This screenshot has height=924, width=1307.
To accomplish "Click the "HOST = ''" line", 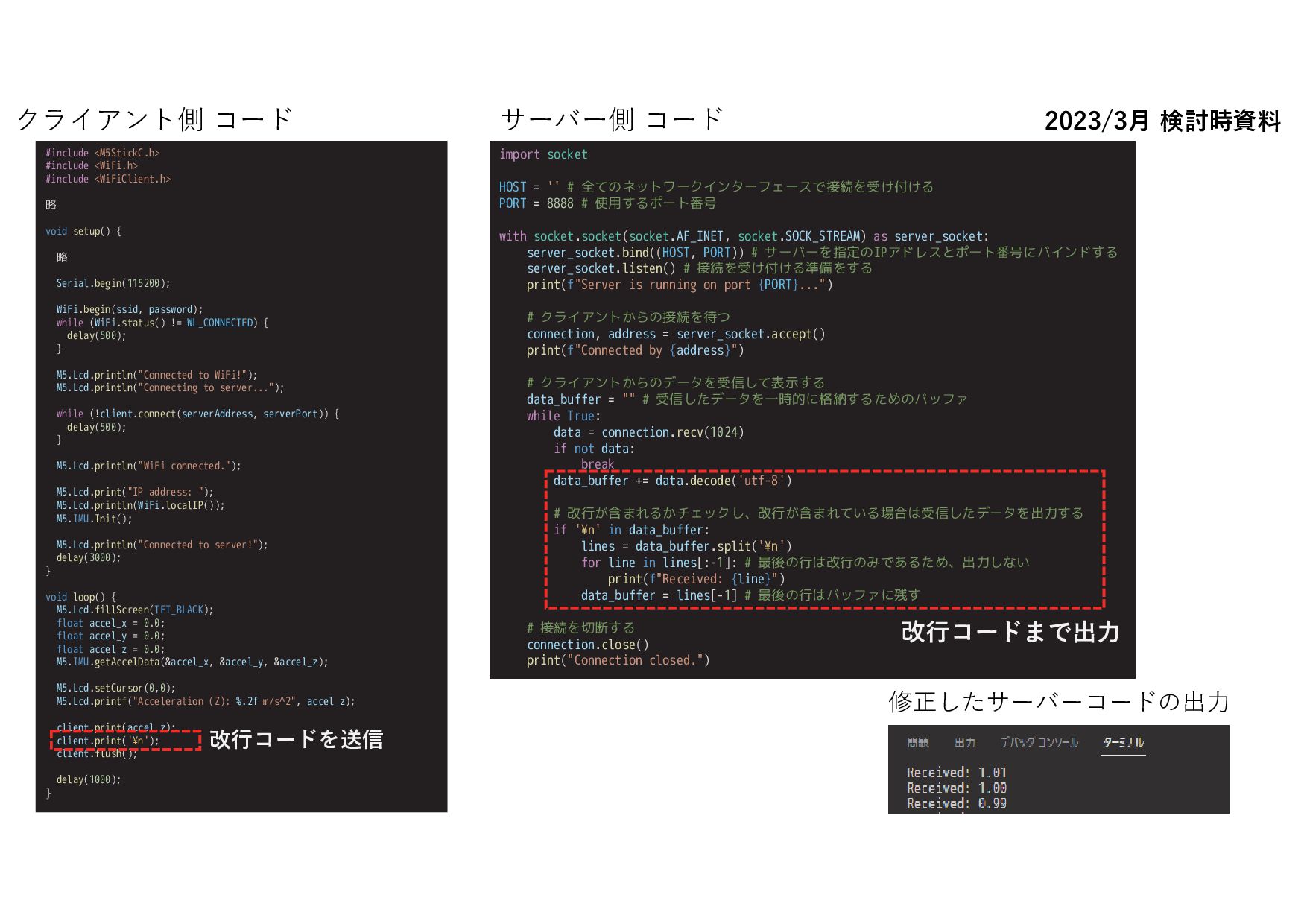I will pyautogui.click(x=716, y=186).
